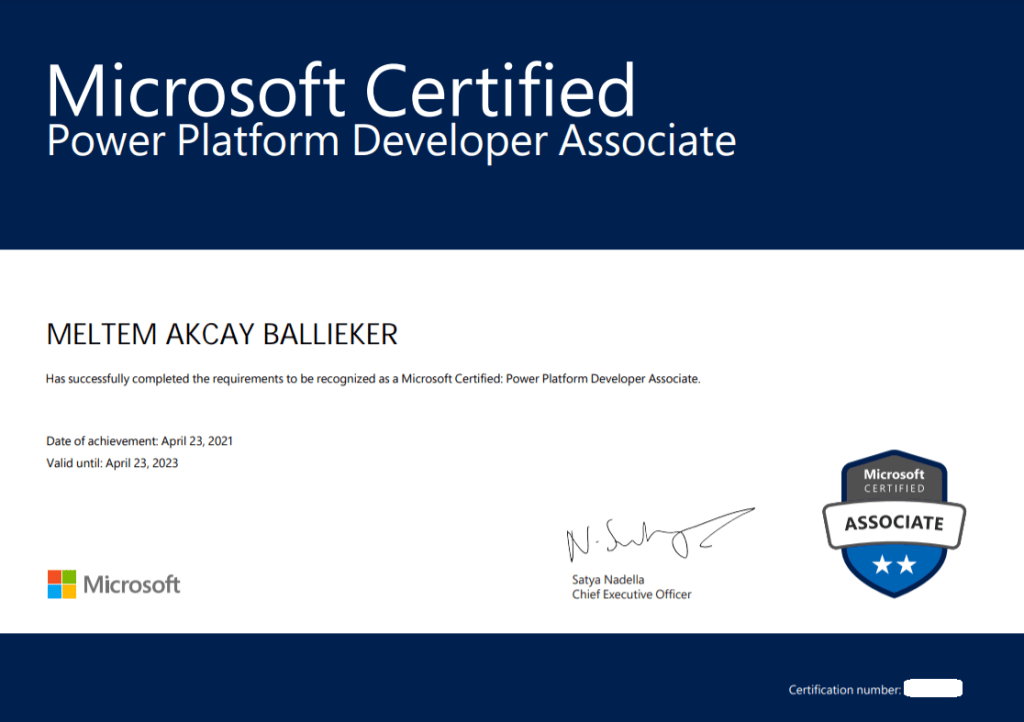Click the four-color Microsoft logo squares
Viewport: 1024px width, 722px height.
tap(62, 584)
